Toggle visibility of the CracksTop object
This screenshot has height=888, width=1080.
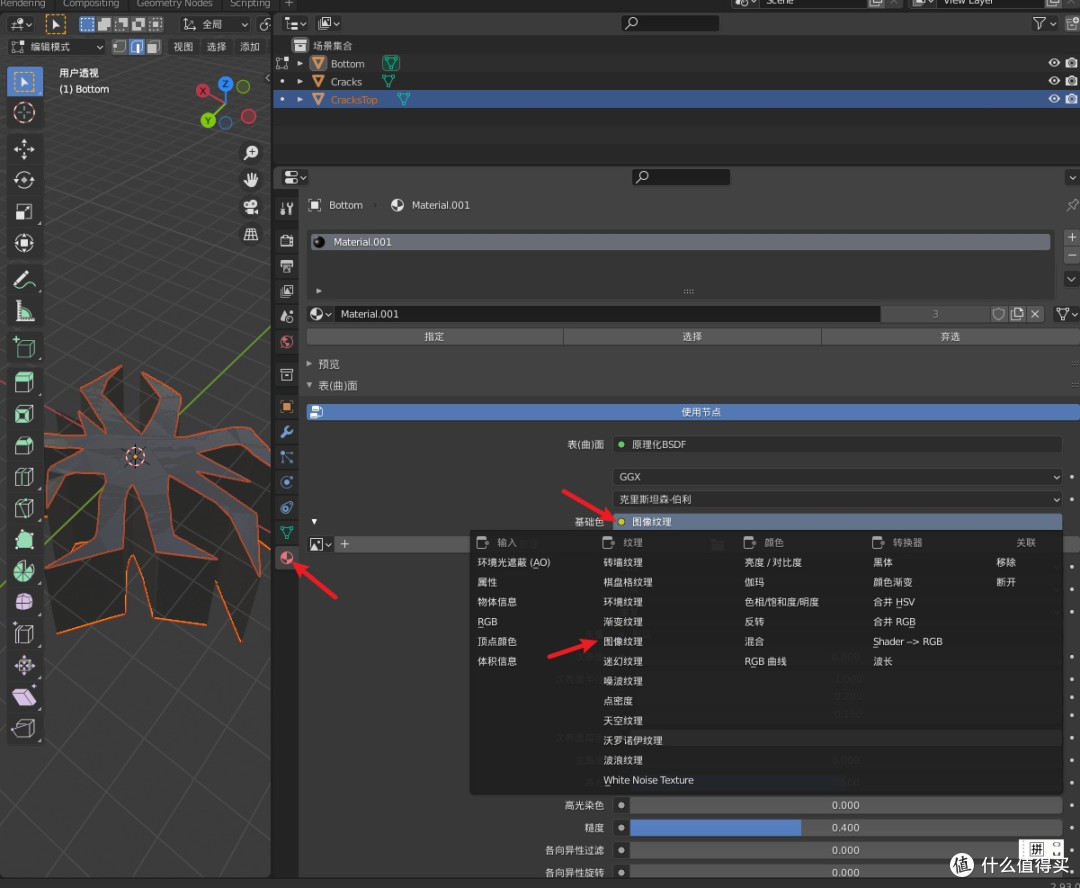click(x=1054, y=99)
